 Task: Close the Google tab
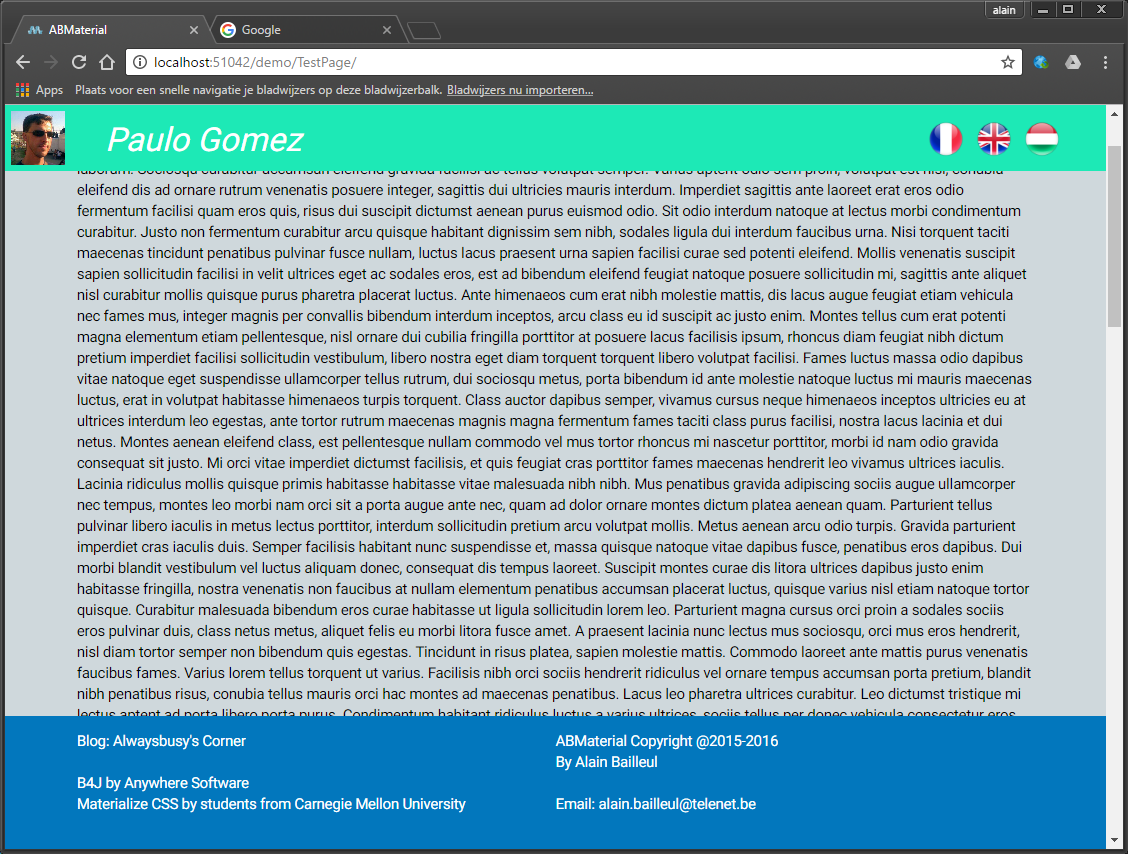(x=386, y=30)
